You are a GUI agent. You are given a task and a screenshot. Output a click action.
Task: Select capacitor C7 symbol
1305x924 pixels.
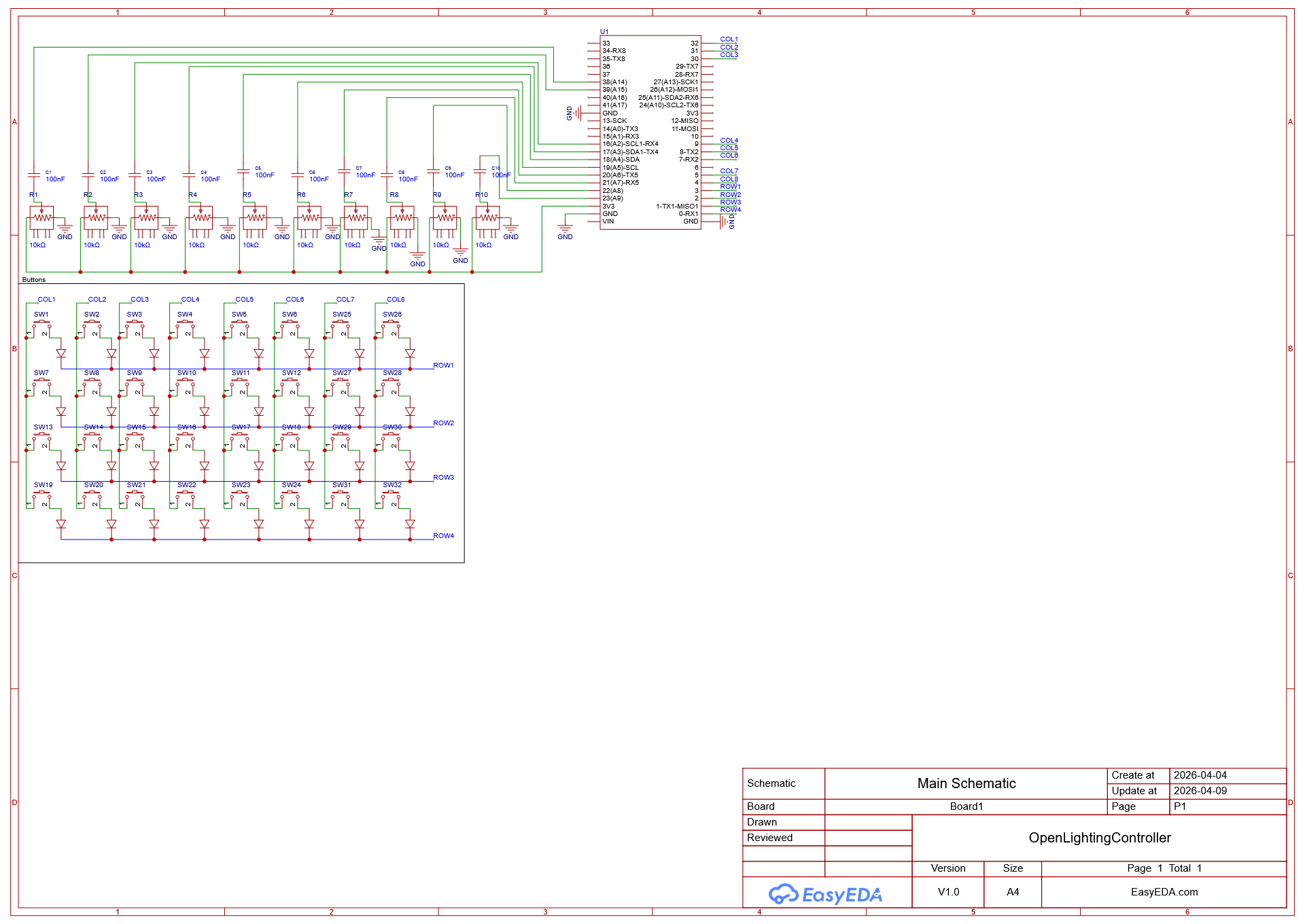pyautogui.click(x=344, y=171)
